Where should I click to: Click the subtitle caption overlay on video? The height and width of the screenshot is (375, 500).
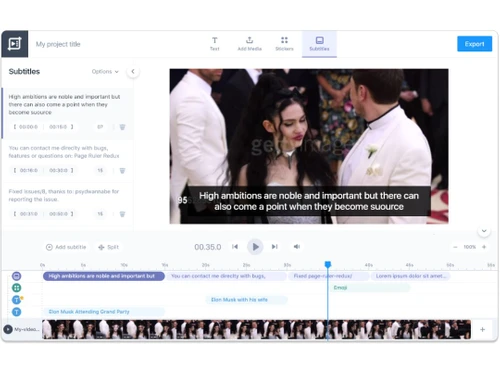tap(309, 201)
